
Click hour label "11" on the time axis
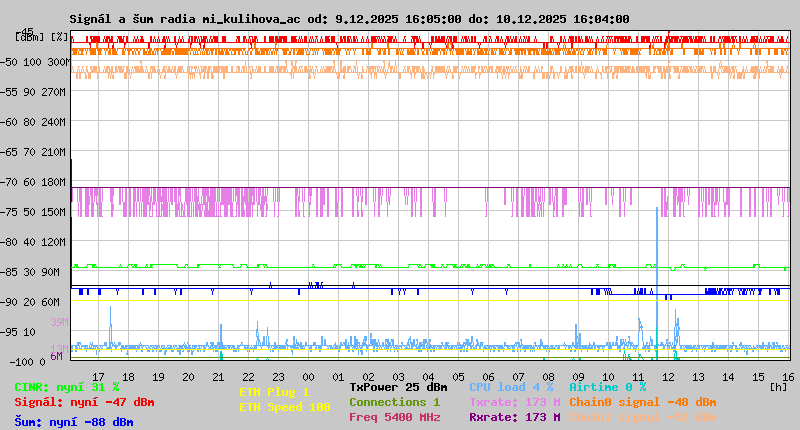point(638,377)
